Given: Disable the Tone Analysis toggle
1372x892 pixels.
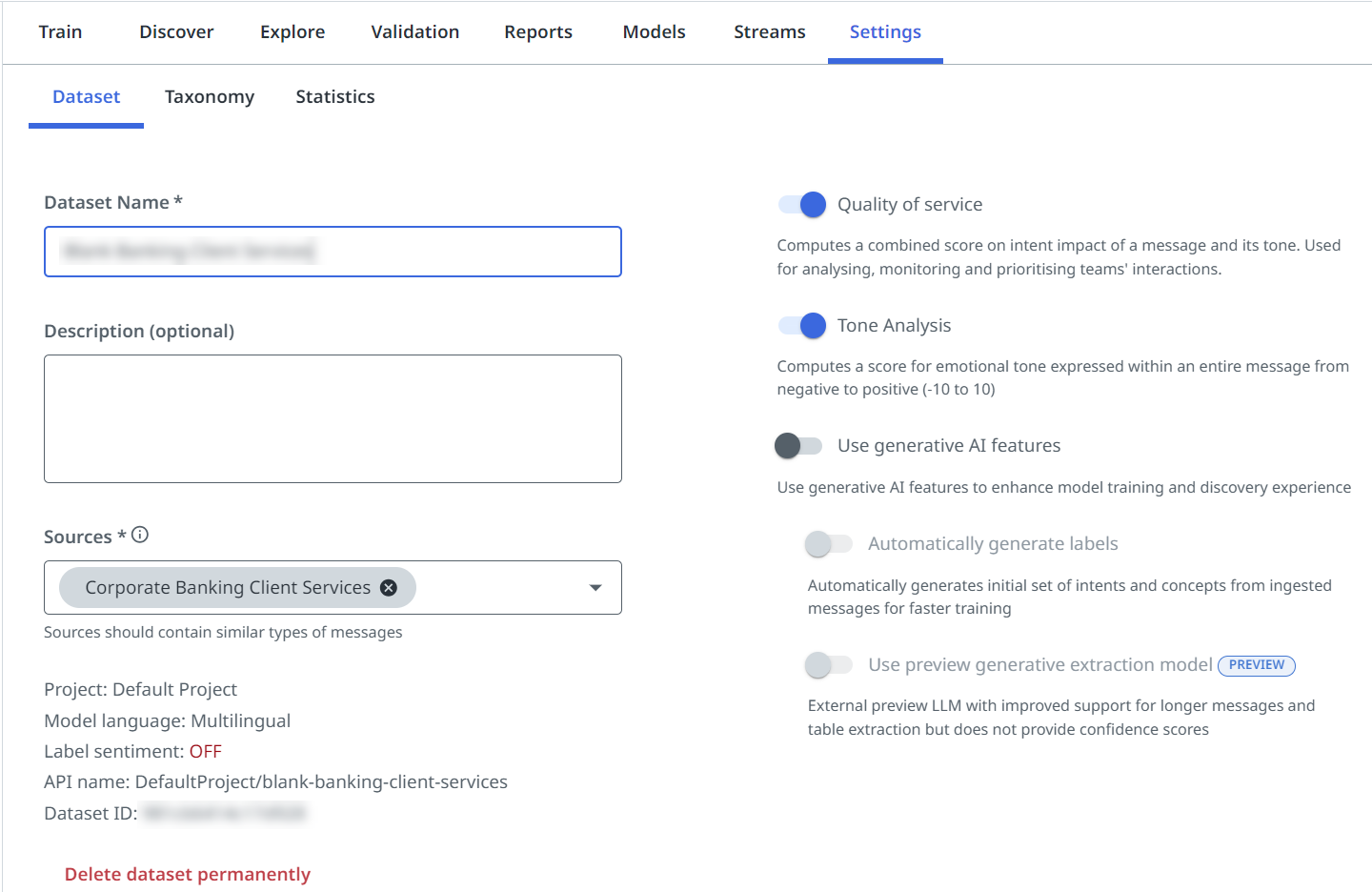Looking at the screenshot, I should coord(801,326).
